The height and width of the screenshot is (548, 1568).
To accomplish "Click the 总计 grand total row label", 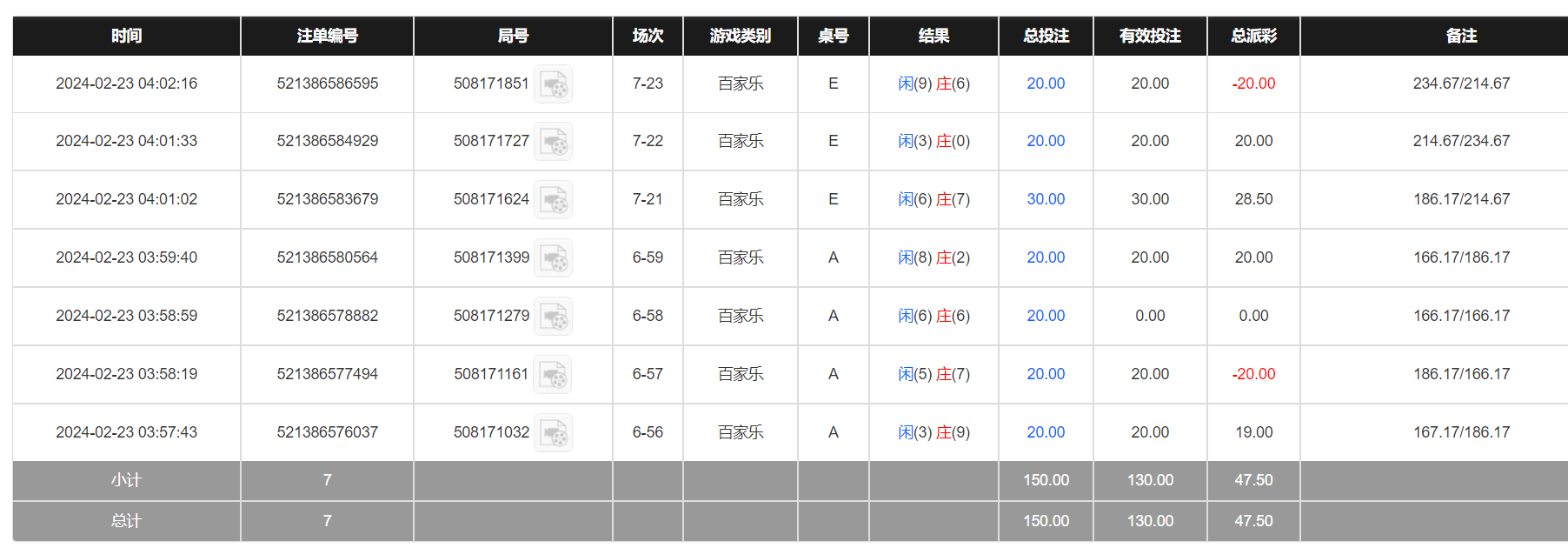I will (126, 521).
